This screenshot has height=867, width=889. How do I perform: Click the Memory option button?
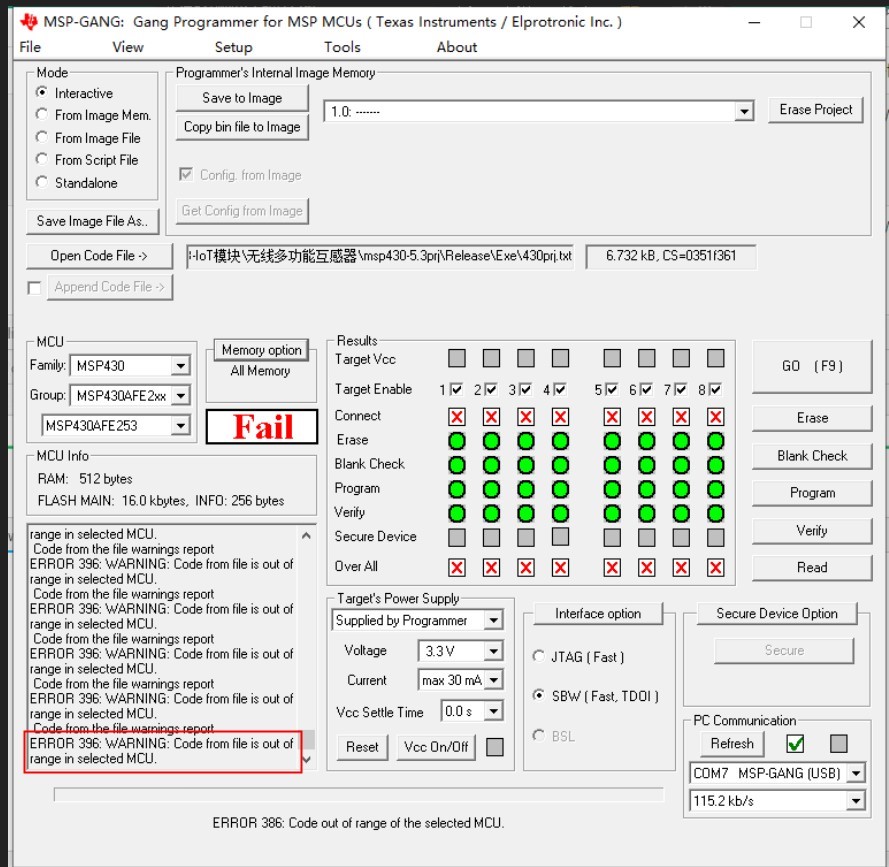[260, 350]
